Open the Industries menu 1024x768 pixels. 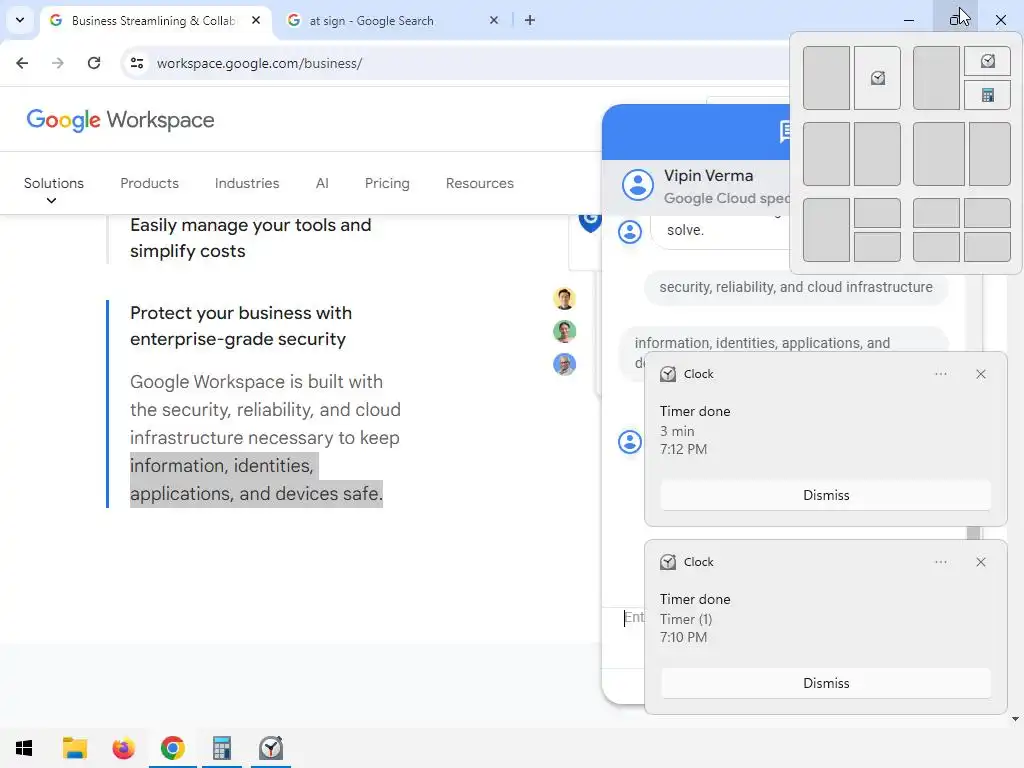pyautogui.click(x=247, y=184)
